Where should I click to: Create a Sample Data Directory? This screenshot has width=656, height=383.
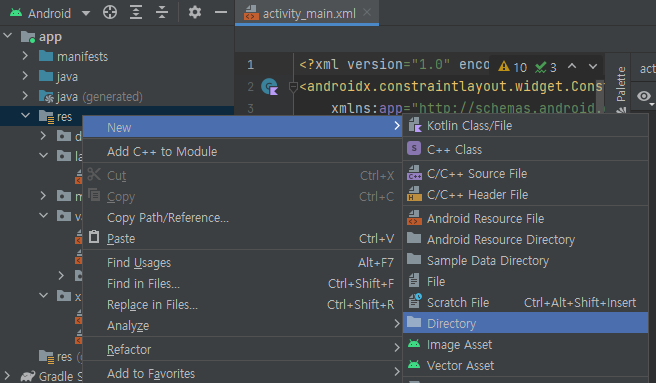click(x=525, y=260)
